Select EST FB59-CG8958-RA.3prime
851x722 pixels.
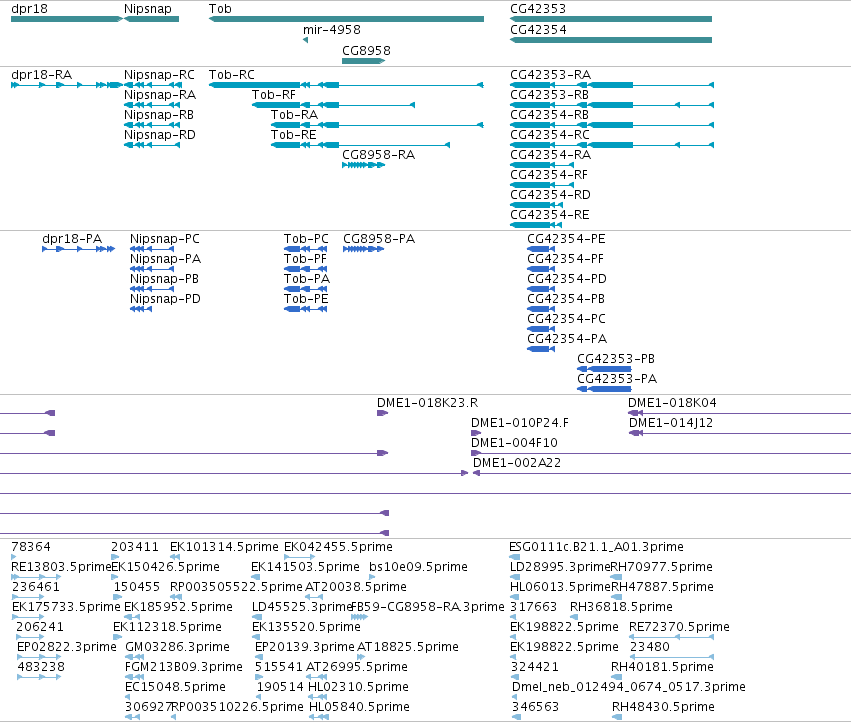coord(360,617)
